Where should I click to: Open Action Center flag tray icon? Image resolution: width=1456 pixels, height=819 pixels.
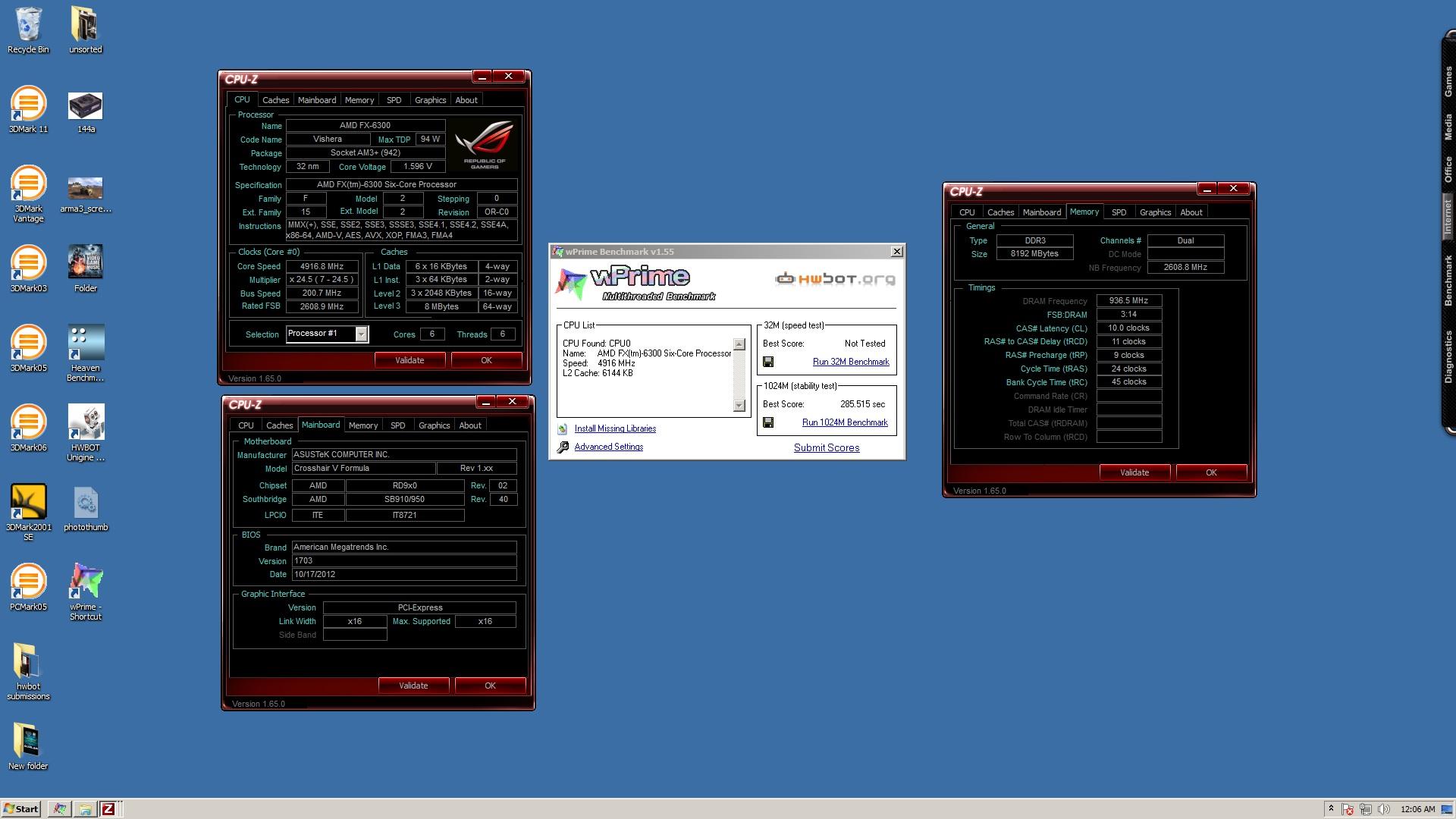click(1348, 809)
